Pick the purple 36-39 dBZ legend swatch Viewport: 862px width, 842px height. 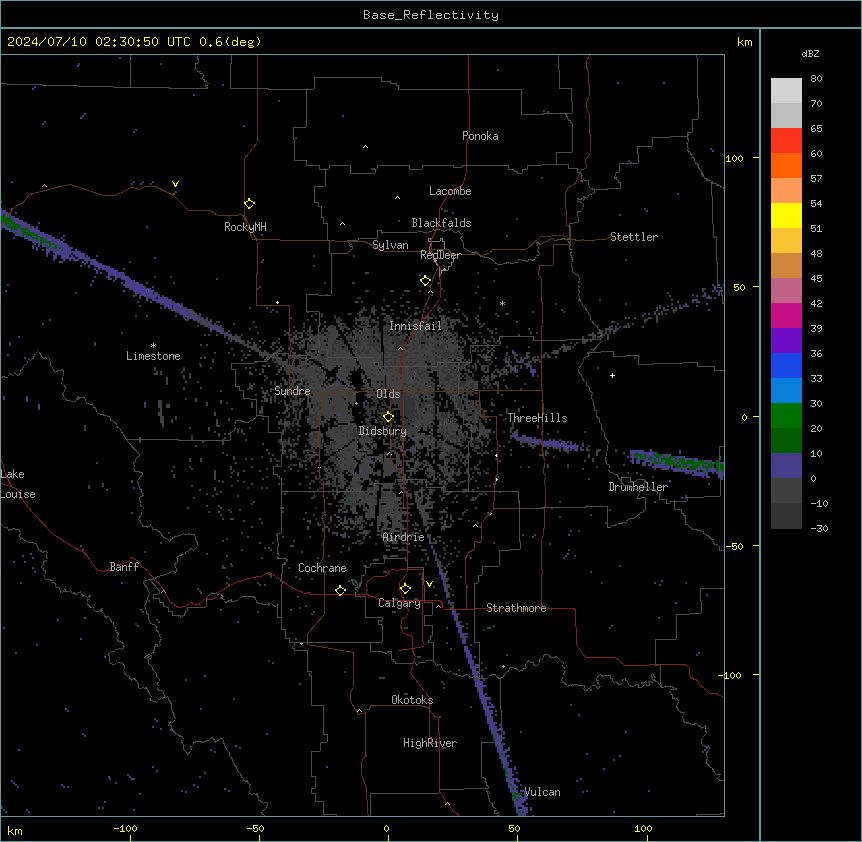(x=786, y=341)
